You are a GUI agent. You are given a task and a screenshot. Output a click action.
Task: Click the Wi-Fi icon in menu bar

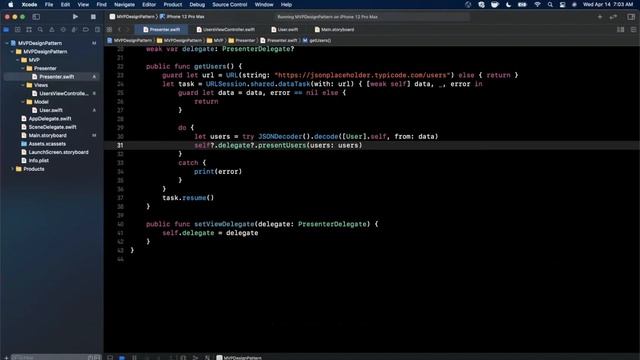coord(537,4)
